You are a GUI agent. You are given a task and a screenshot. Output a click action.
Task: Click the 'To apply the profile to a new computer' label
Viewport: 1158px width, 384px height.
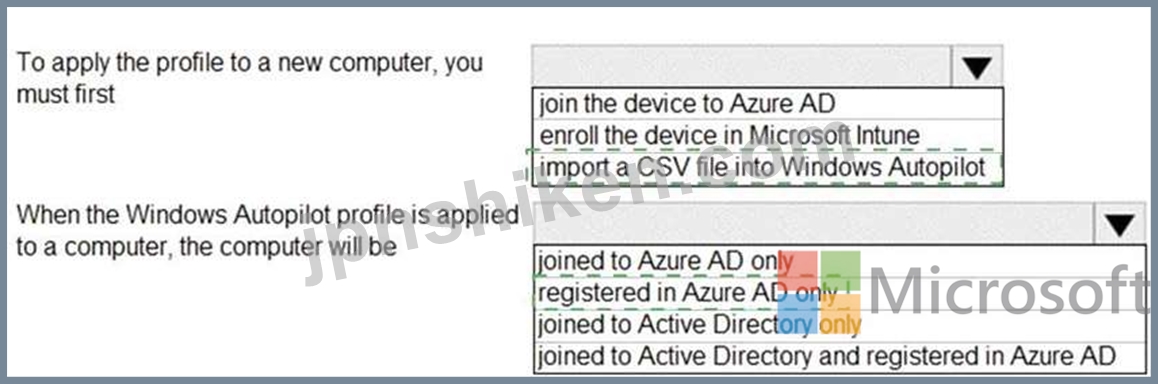click(250, 62)
